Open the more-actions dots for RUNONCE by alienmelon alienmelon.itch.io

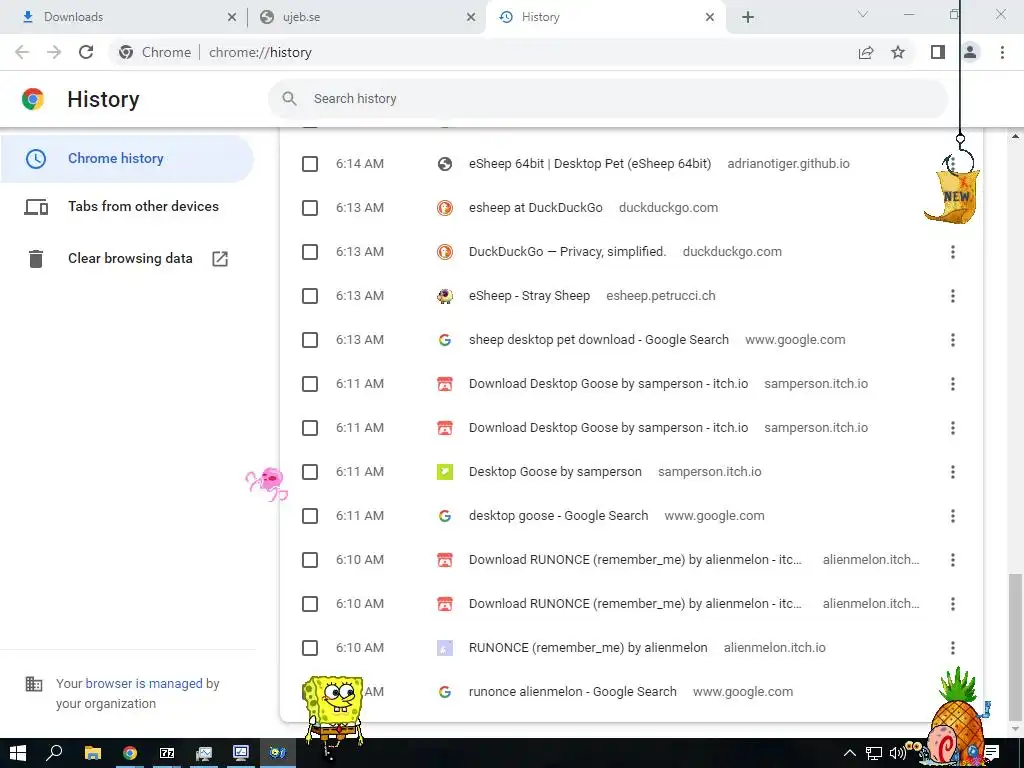[x=953, y=648]
